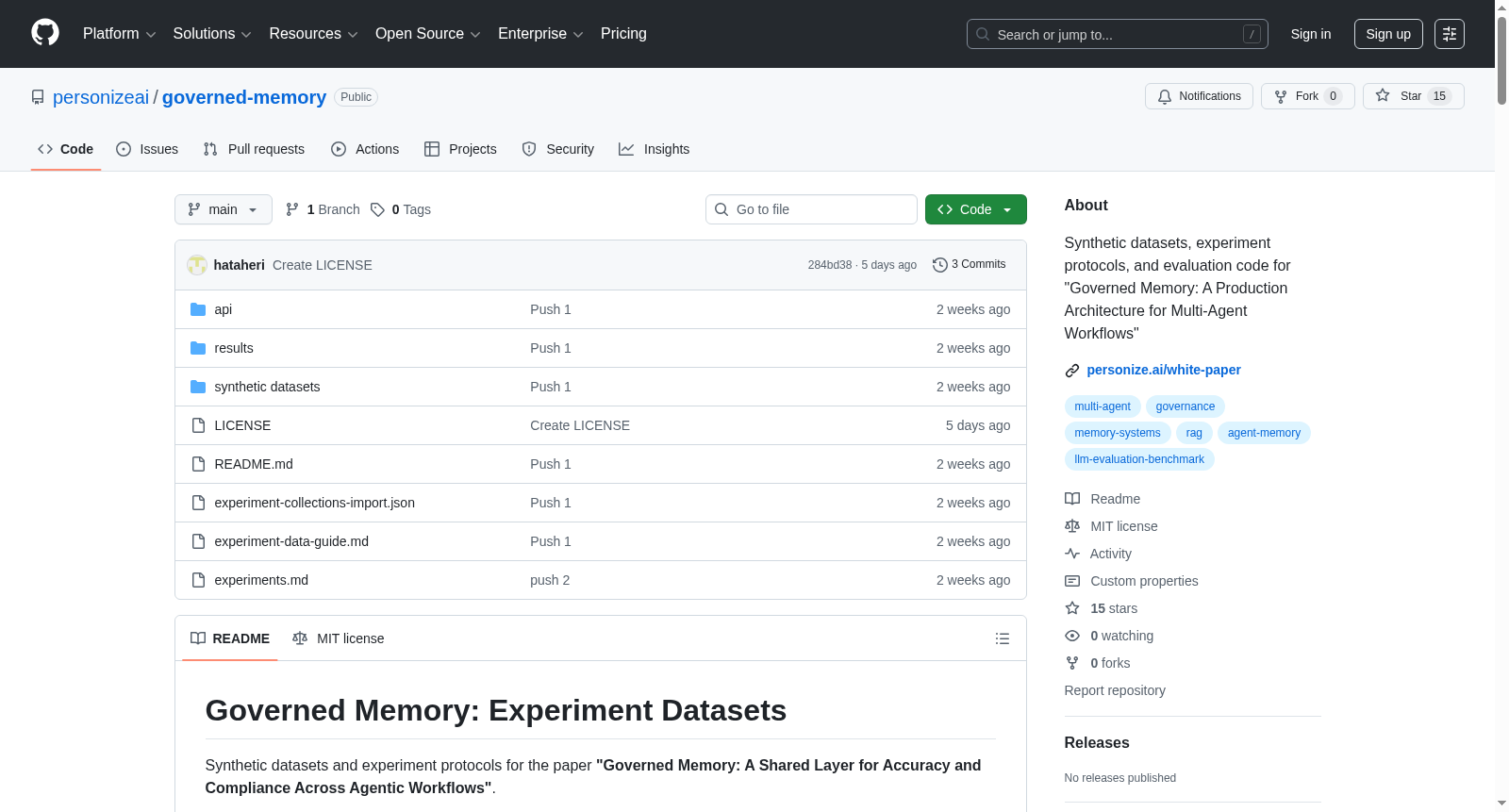Click the file icon beside experiment-collections-import.json
This screenshot has width=1509, height=812.
[x=198, y=503]
